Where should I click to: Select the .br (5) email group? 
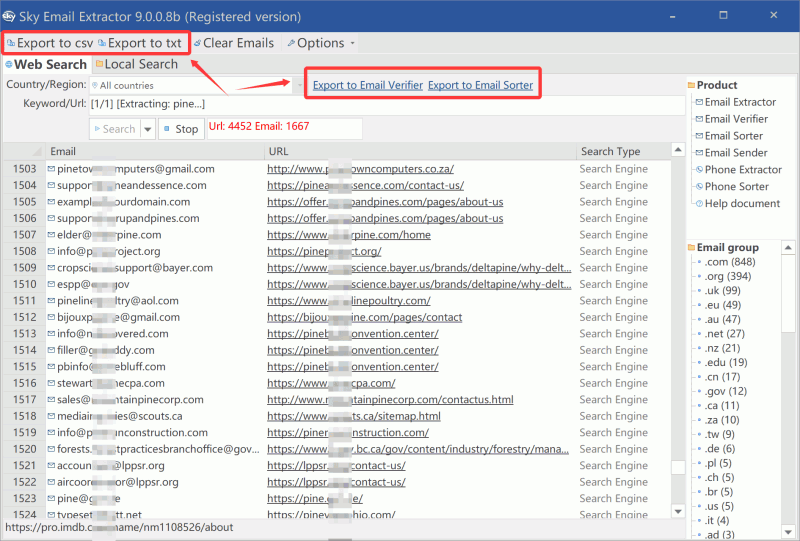pos(718,492)
